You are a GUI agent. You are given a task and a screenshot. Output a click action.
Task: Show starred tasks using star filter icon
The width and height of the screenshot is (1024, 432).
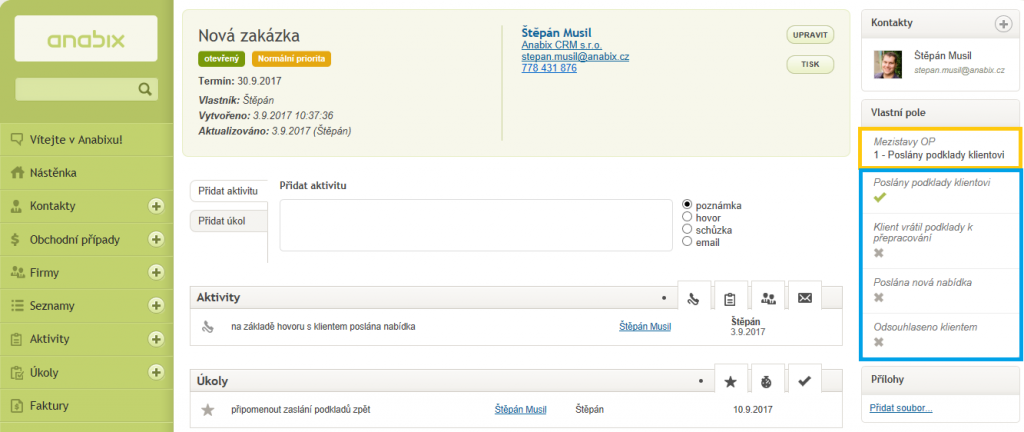click(731, 382)
